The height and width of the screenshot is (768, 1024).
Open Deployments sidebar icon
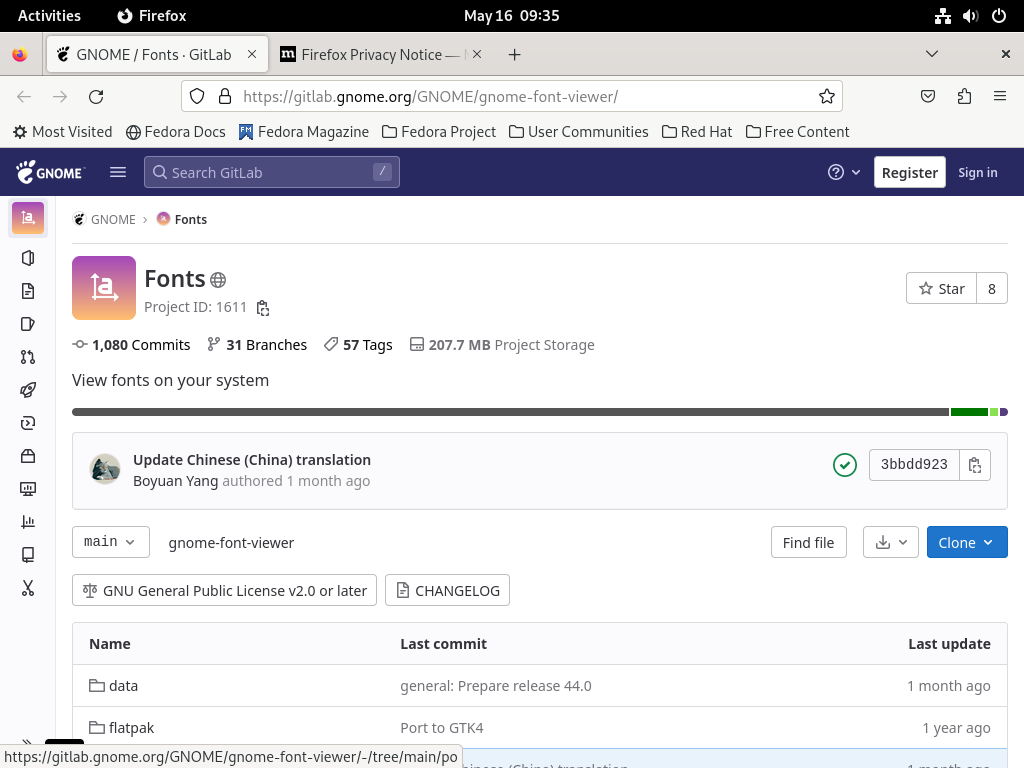point(27,423)
